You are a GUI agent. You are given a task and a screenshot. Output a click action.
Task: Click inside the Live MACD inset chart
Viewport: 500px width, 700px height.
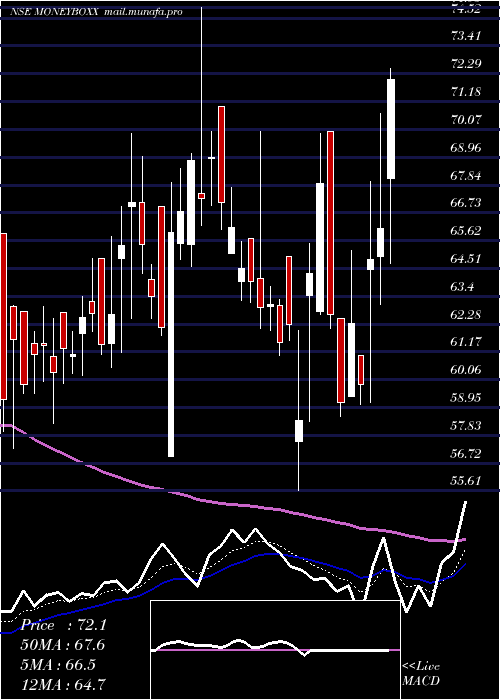(x=275, y=650)
